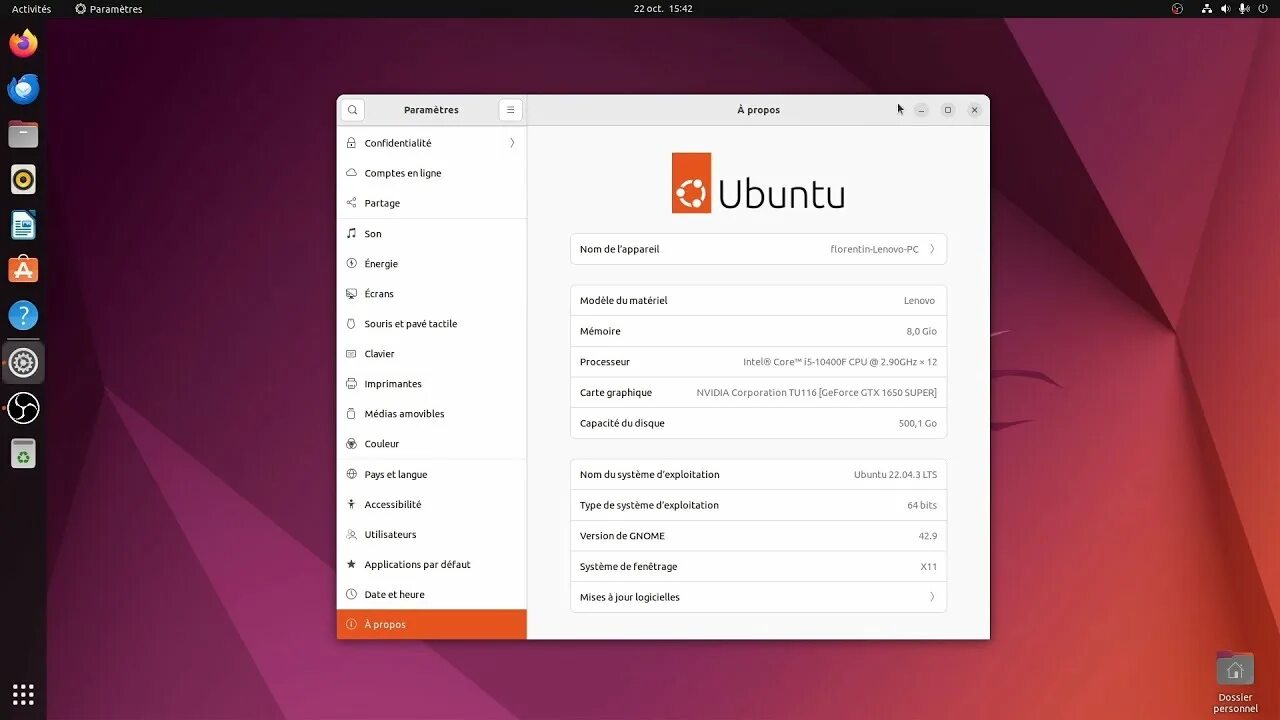Launch Thunderbird mail from the dock
Viewport: 1280px width, 720px height.
tap(23, 89)
